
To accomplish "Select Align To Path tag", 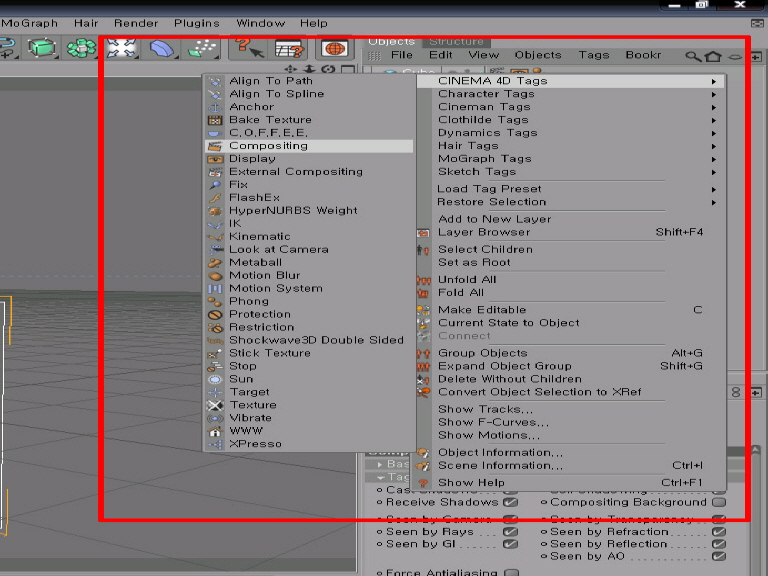I will pyautogui.click(x=309, y=81).
